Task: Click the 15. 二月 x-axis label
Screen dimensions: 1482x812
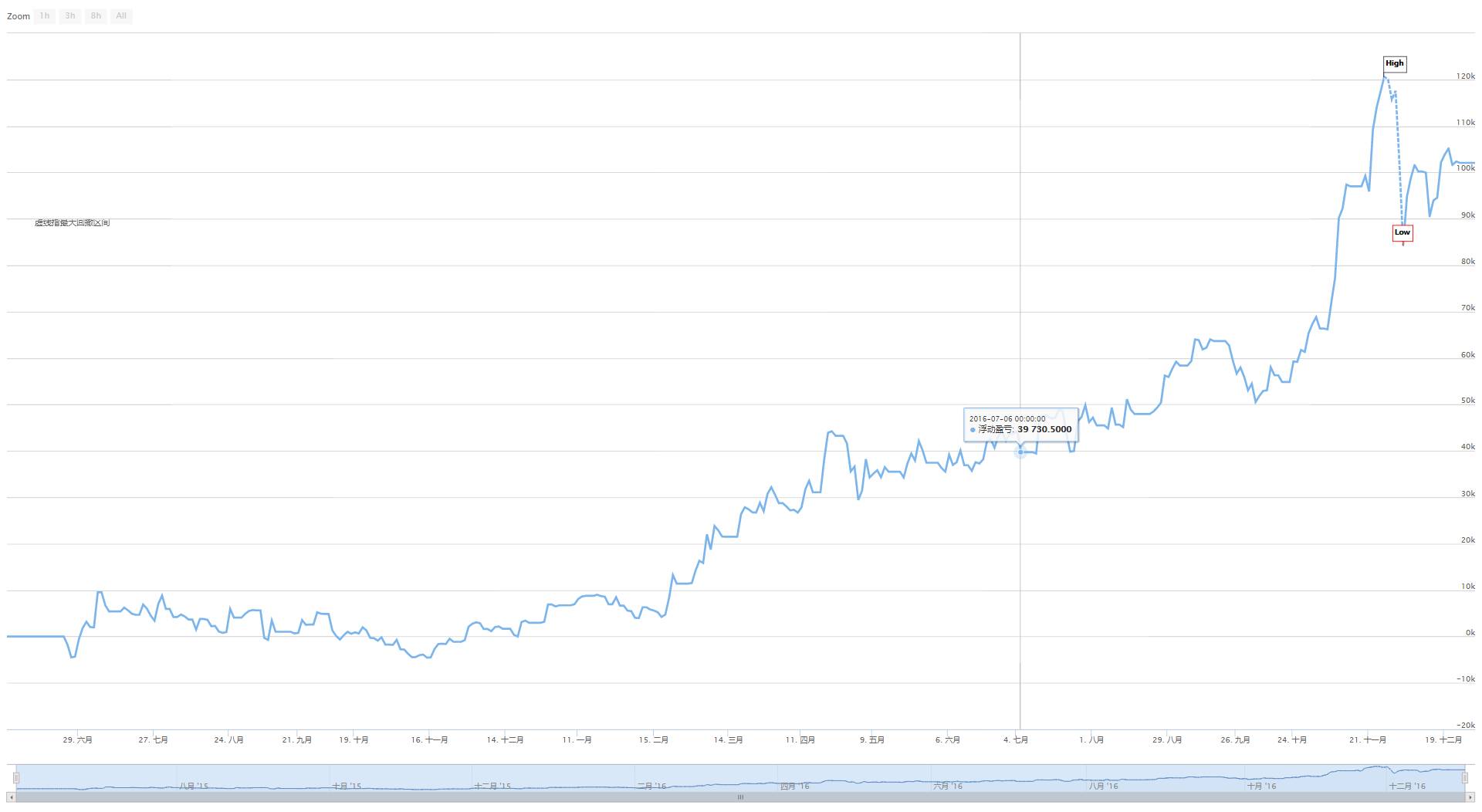Action: [x=654, y=740]
